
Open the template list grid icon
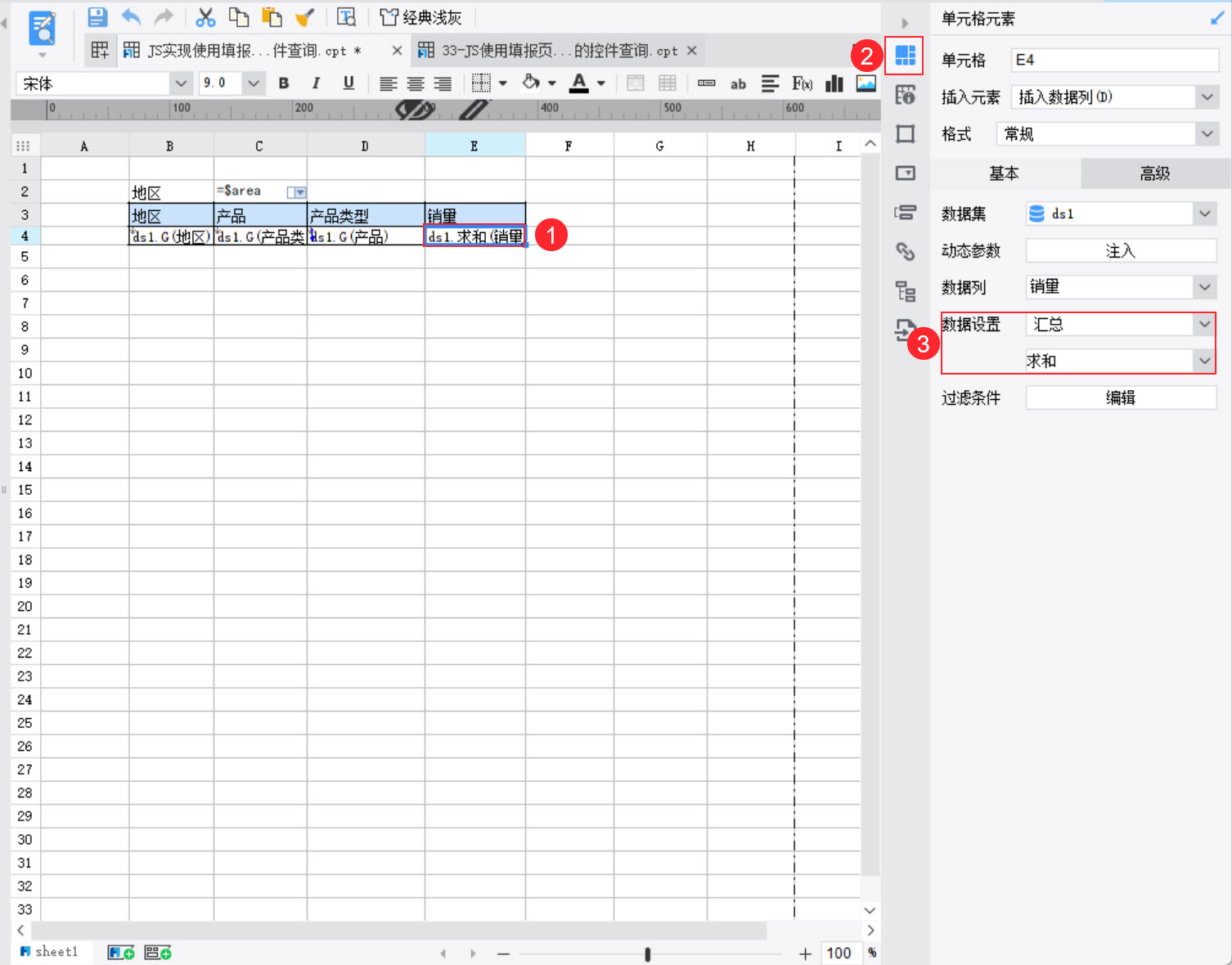[x=100, y=51]
